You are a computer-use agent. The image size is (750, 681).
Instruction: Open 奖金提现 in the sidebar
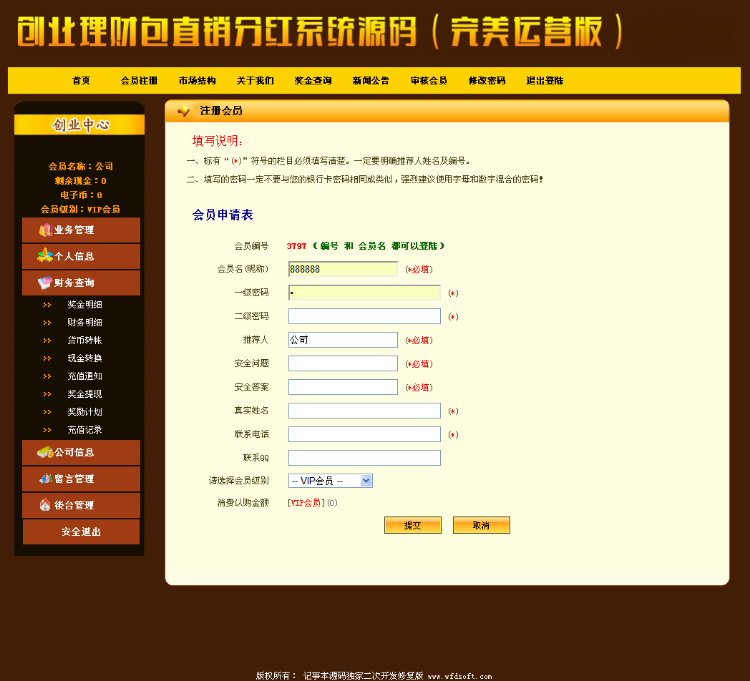(x=85, y=394)
